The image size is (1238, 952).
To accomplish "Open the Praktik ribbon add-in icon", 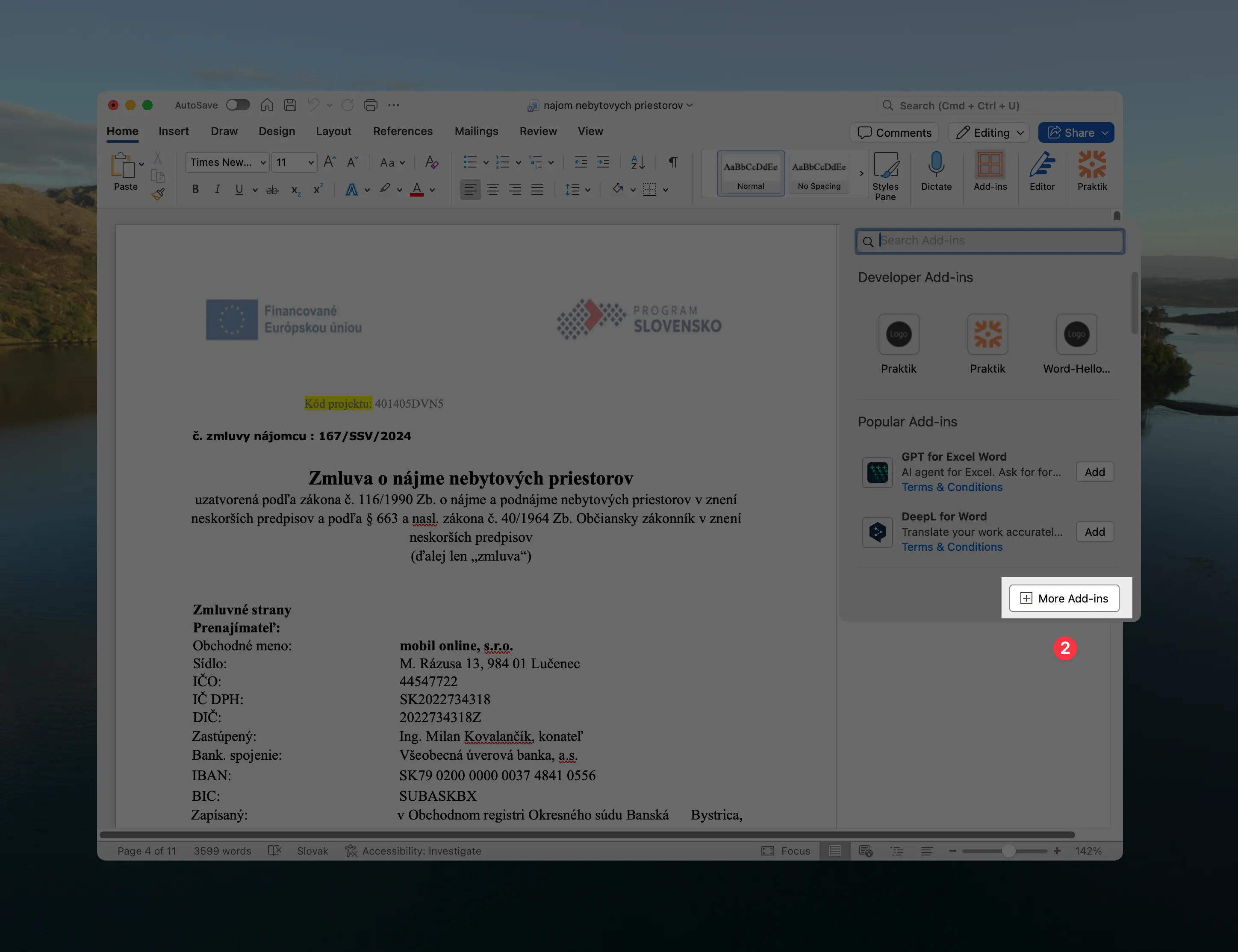I will point(1091,165).
